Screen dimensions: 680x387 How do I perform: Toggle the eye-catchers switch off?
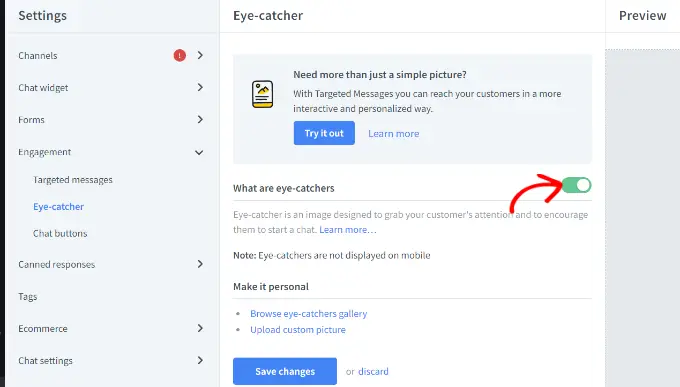[x=576, y=185]
